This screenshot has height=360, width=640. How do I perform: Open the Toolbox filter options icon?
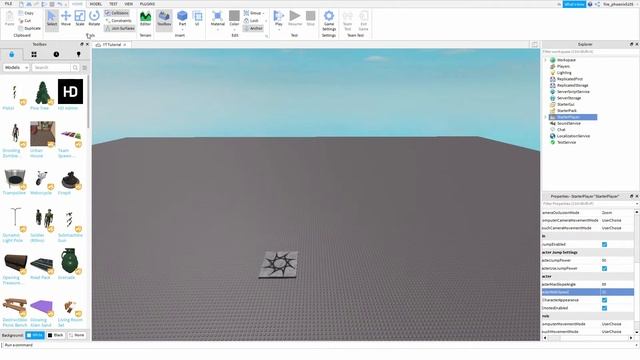[84, 67]
